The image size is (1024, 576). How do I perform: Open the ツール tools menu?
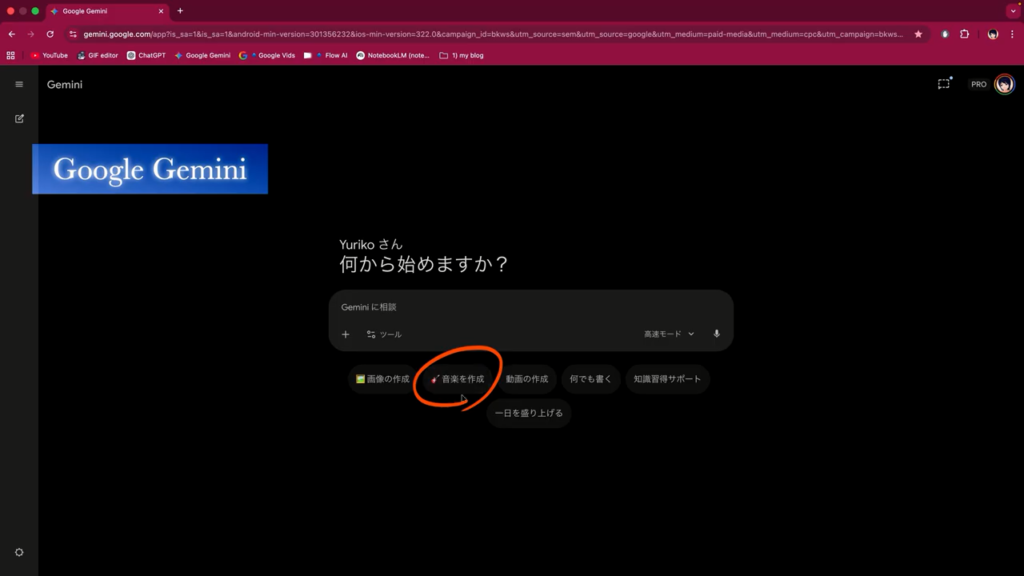coord(384,334)
